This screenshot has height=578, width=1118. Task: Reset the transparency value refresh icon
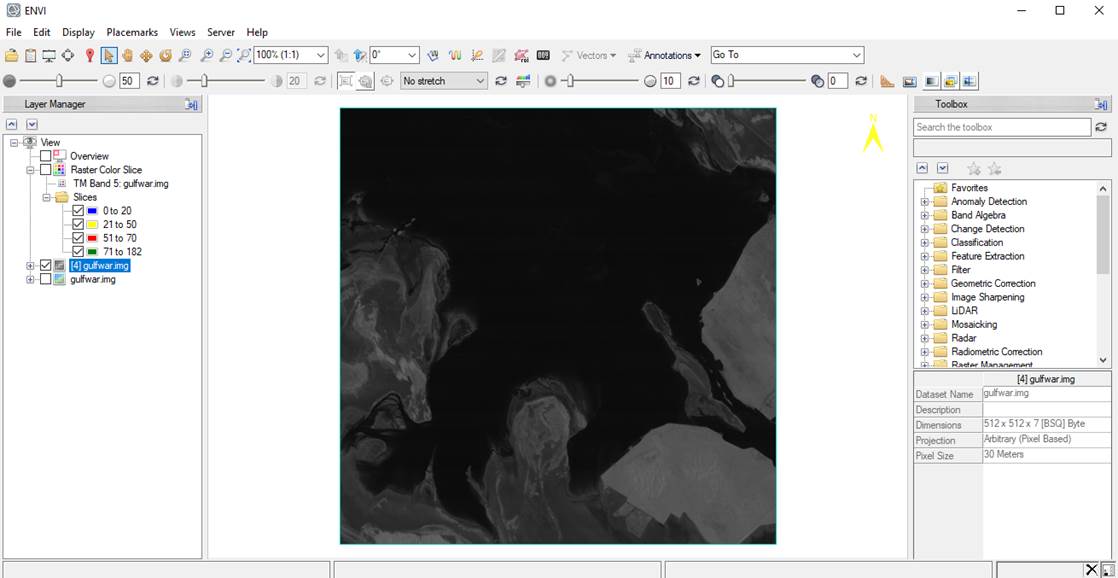click(861, 81)
